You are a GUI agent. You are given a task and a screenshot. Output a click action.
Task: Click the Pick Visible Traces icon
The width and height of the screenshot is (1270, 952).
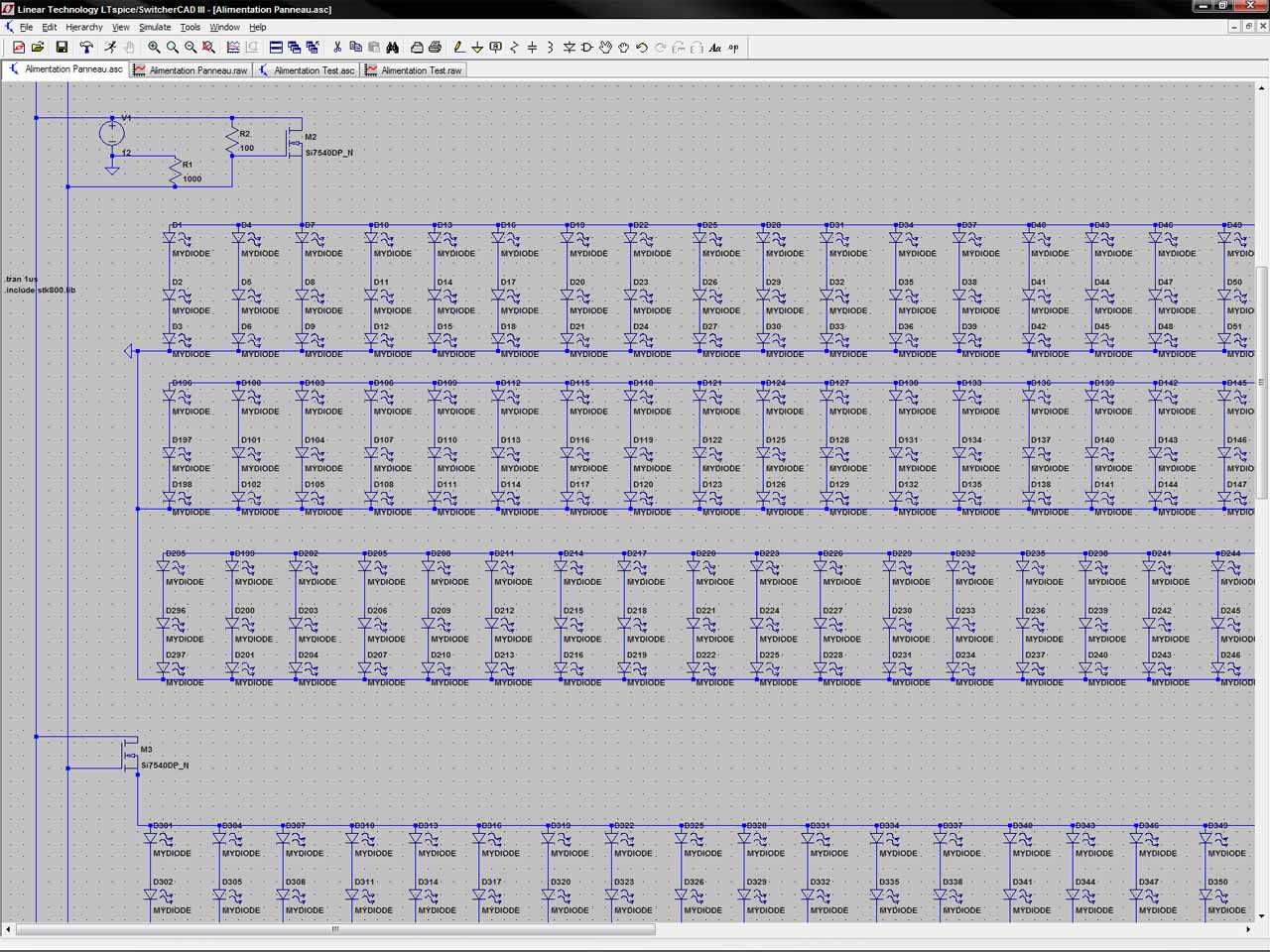(233, 48)
